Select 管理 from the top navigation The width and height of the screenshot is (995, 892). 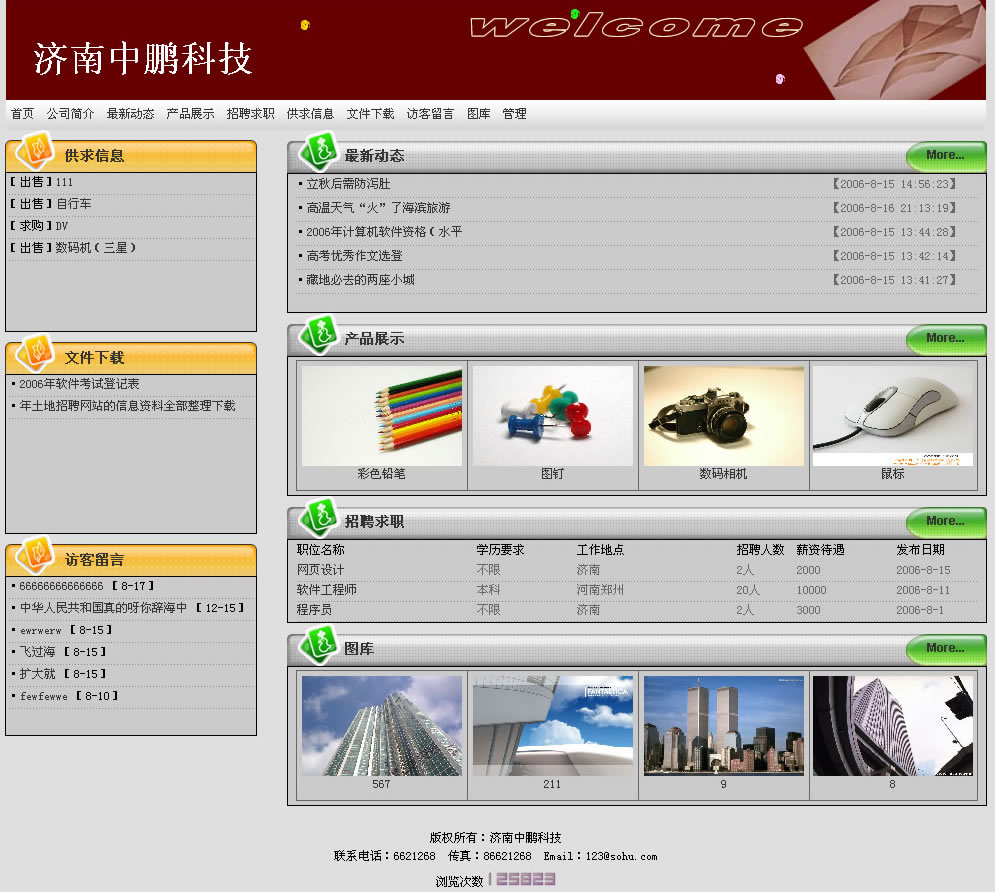514,114
